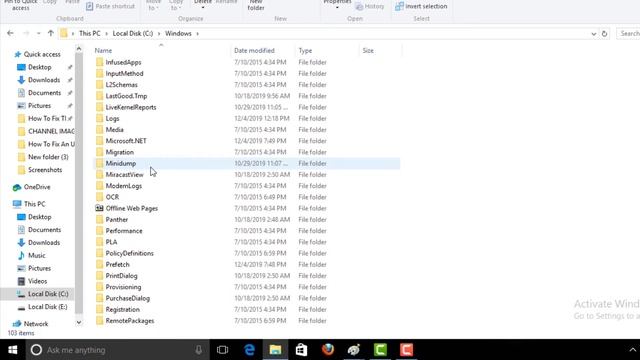Image resolution: width=640 pixels, height=360 pixels.
Task: Click the Windows Start button
Action: (x=13, y=350)
